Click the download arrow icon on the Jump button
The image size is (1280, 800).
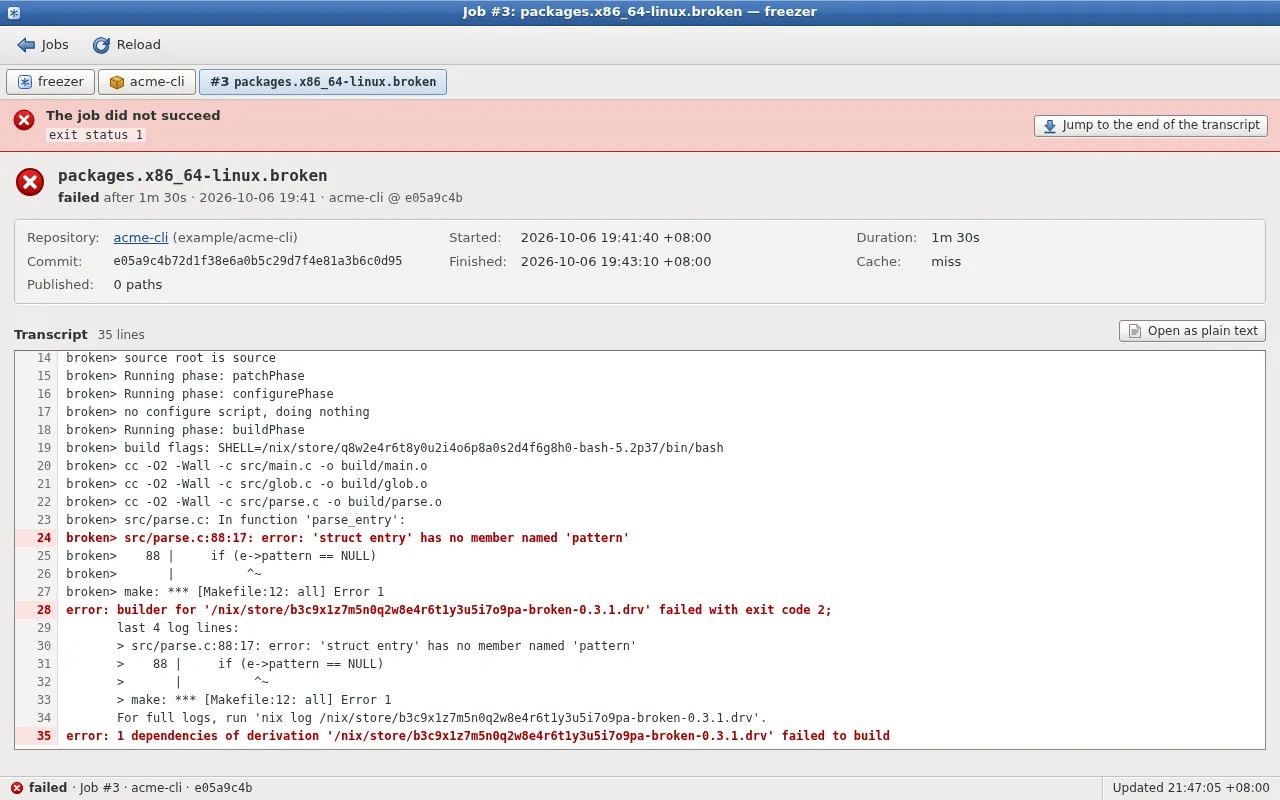click(x=1049, y=126)
